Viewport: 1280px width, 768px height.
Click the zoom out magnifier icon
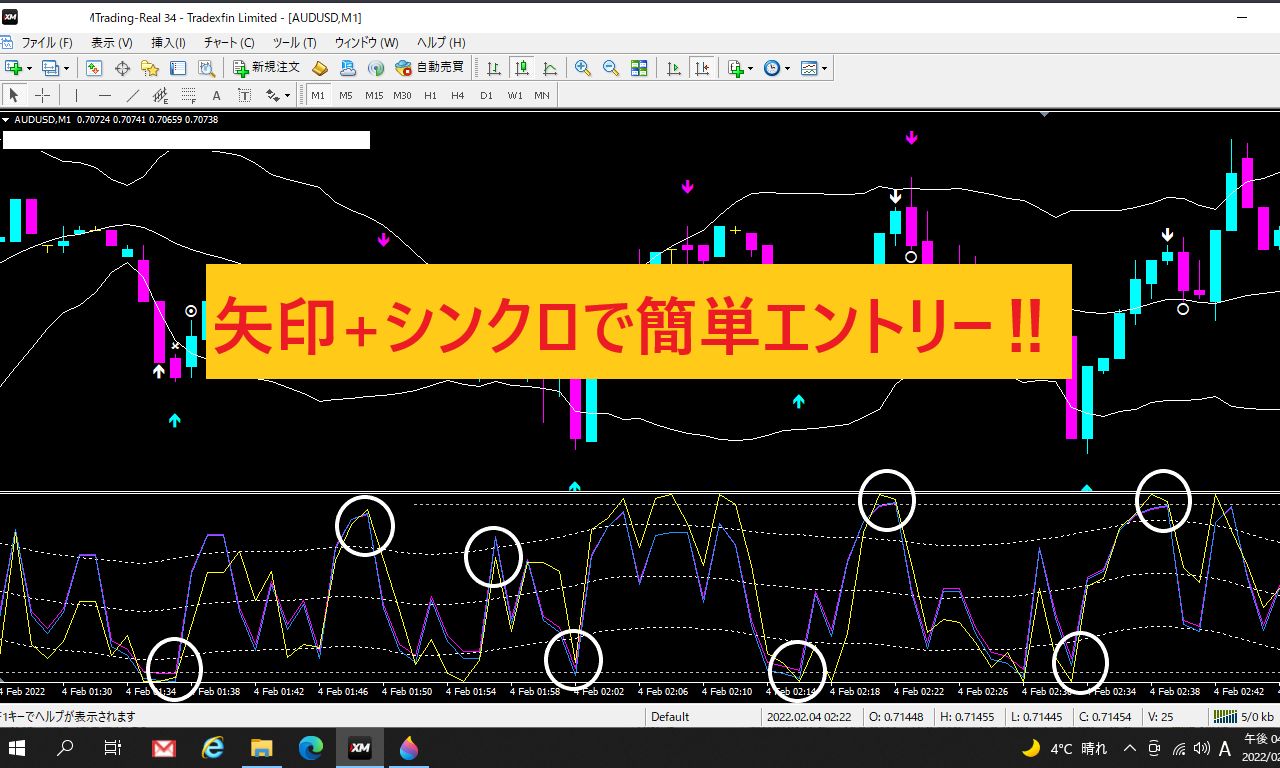click(610, 68)
